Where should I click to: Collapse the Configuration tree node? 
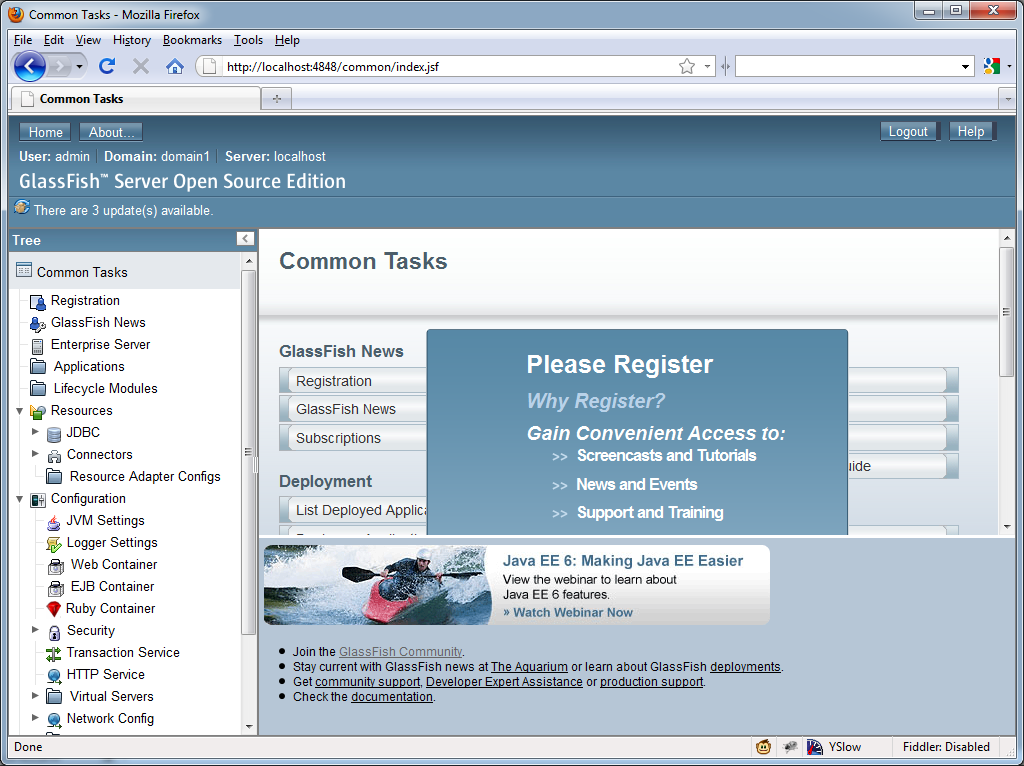(20, 499)
